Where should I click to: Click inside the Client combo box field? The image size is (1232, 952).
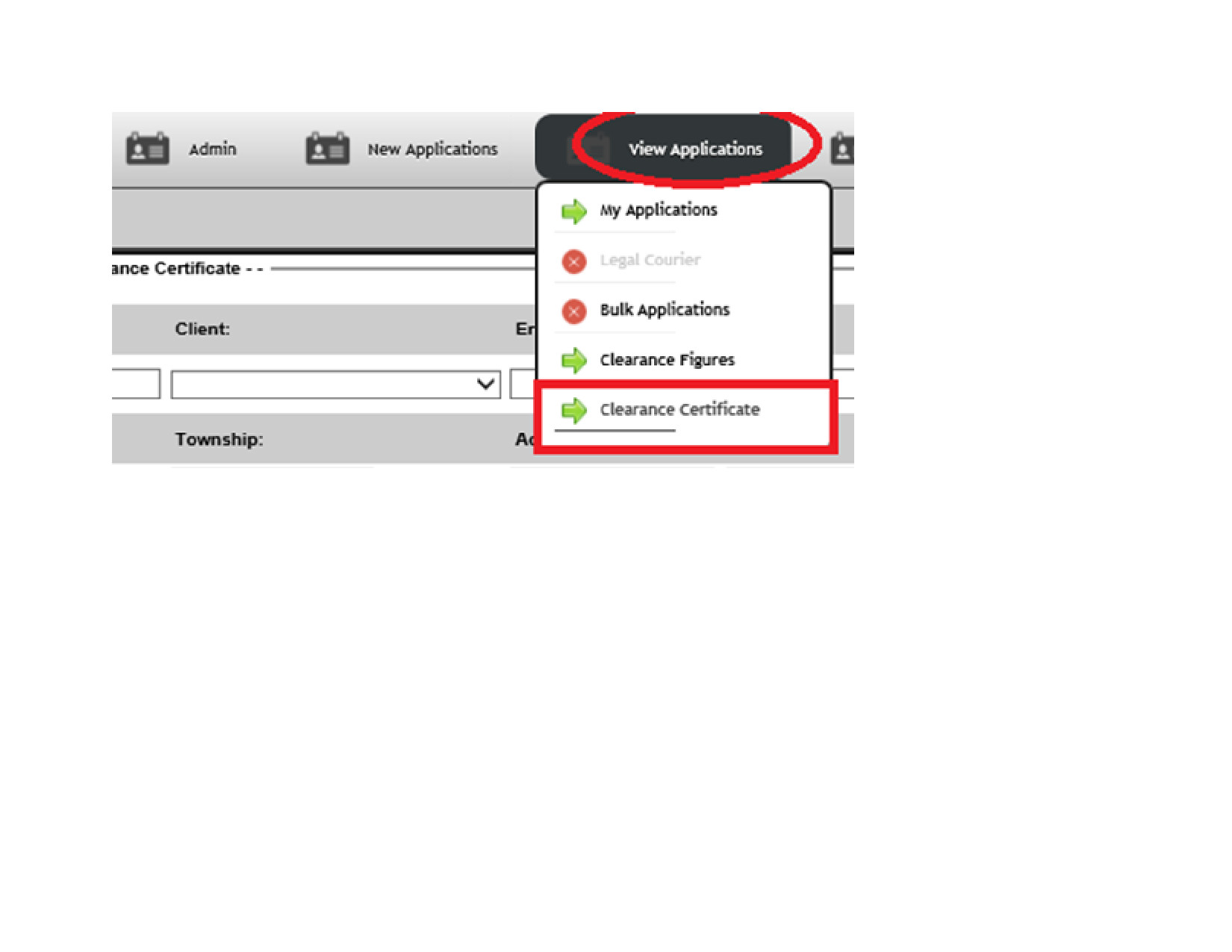335,385
